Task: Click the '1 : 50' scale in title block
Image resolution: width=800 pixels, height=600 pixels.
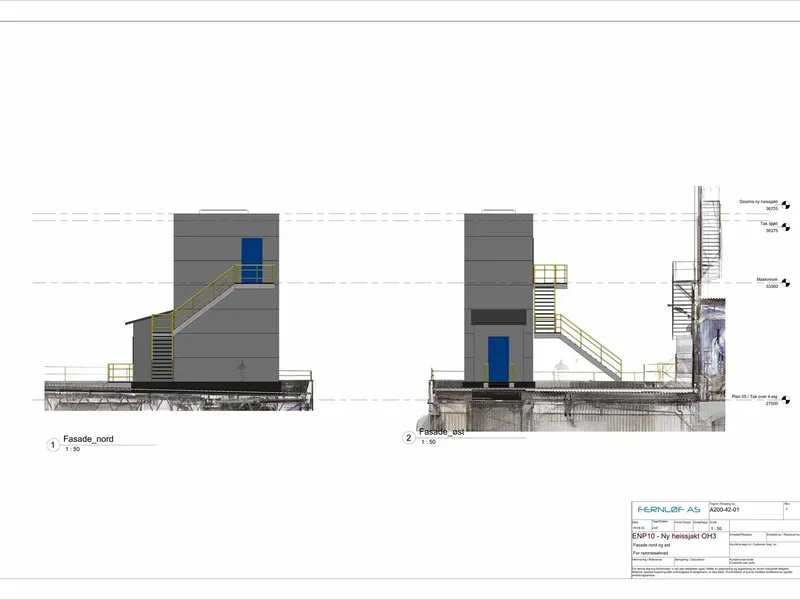Action: 716,529
